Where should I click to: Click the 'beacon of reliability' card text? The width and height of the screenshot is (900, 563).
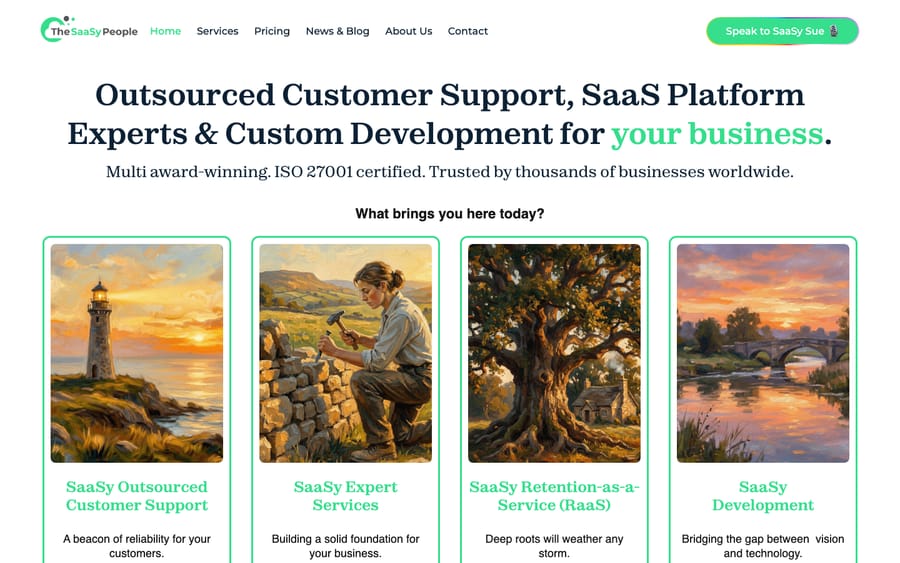tap(137, 546)
